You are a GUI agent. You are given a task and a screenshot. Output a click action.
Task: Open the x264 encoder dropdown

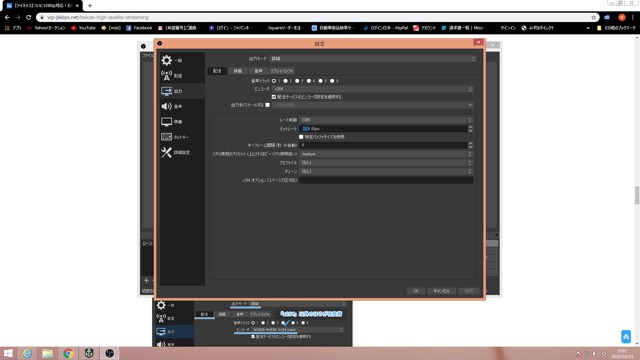pyautogui.click(x=373, y=89)
